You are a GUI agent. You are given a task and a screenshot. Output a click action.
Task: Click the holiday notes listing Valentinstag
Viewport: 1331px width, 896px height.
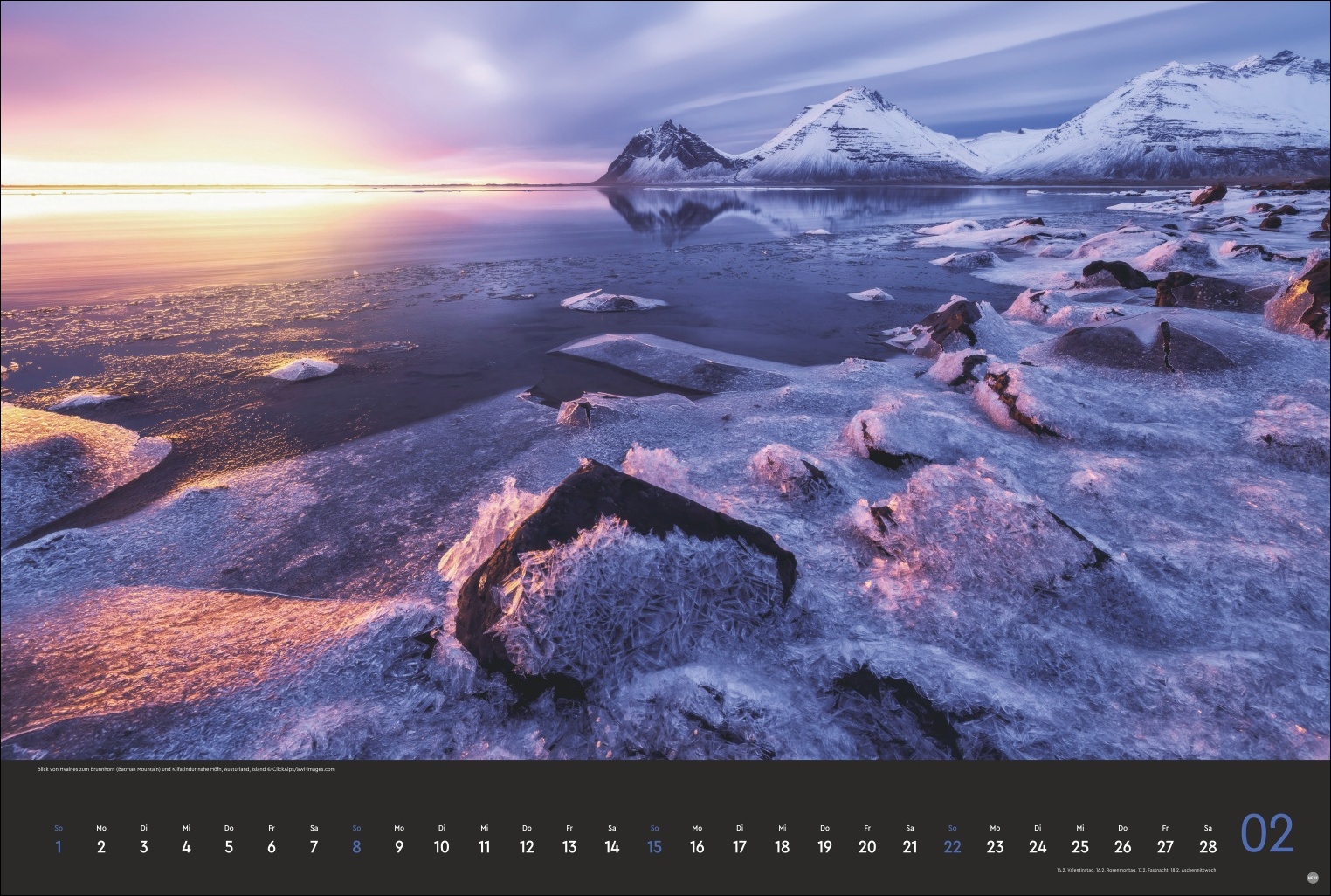(x=1135, y=870)
